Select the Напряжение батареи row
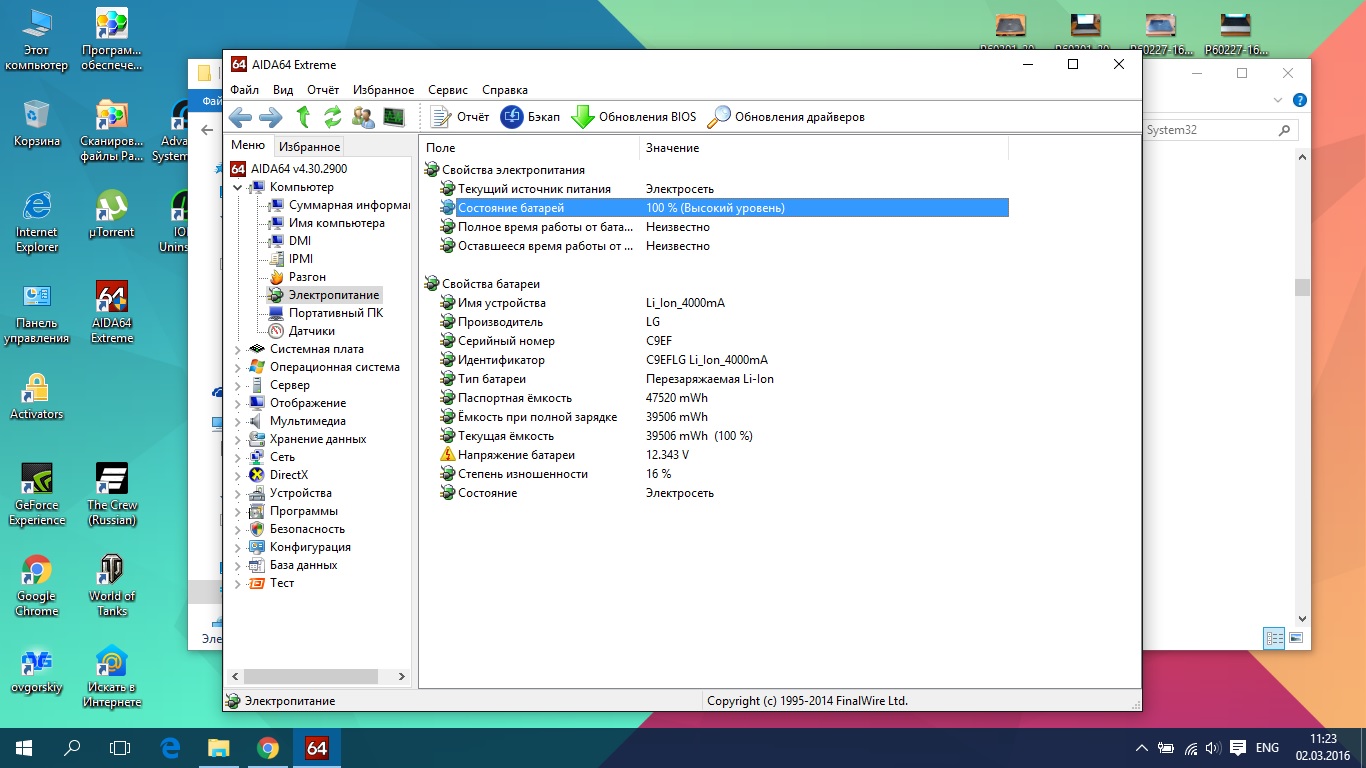The height and width of the screenshot is (768, 1366). click(723, 455)
